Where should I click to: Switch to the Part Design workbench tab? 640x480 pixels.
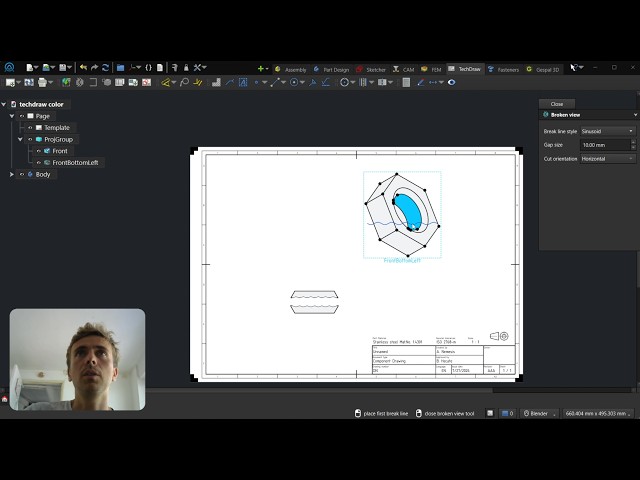(x=331, y=69)
